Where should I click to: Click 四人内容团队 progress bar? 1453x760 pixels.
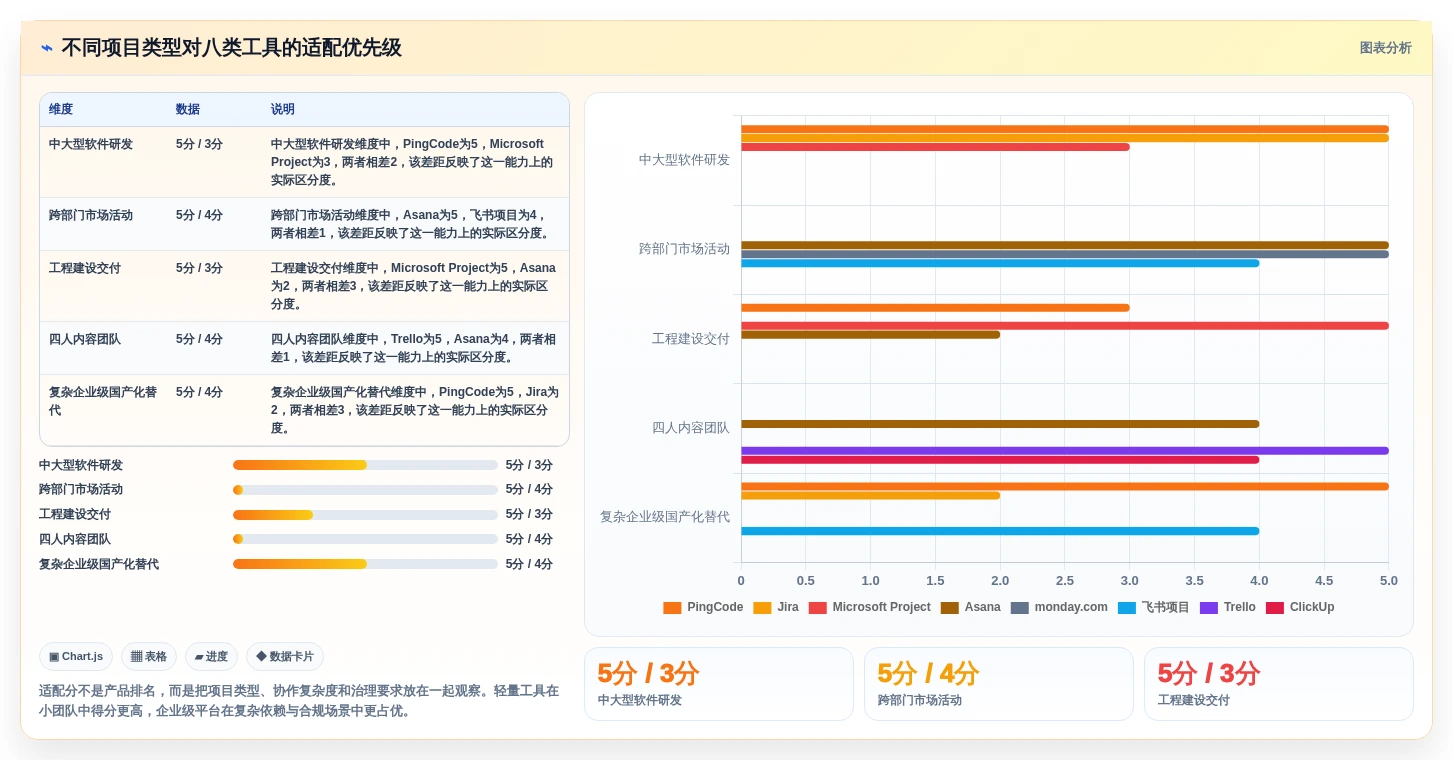[x=365, y=539]
